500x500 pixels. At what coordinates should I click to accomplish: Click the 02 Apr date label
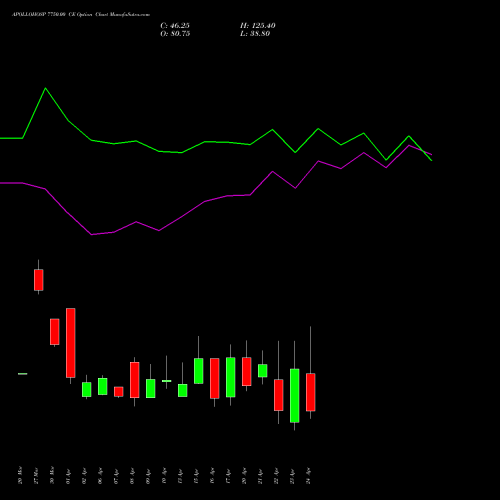(x=84, y=476)
